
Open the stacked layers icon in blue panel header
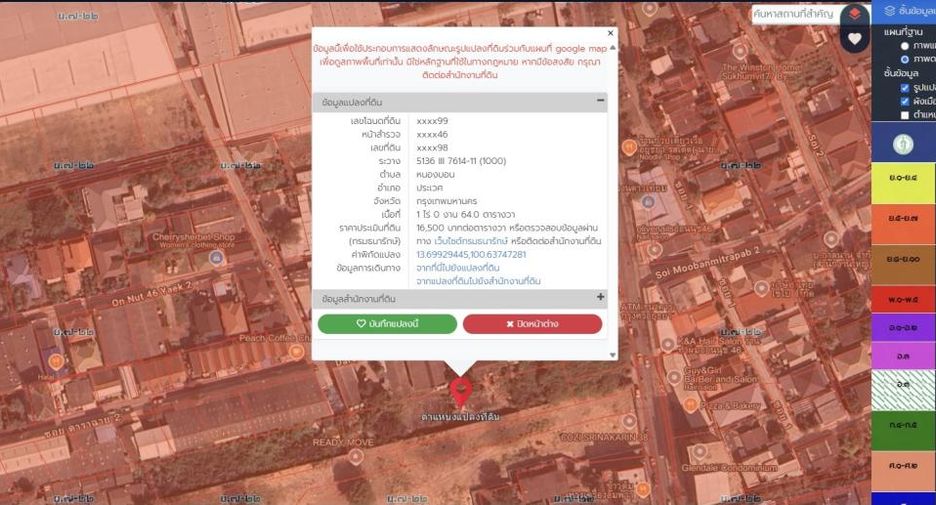[889, 11]
